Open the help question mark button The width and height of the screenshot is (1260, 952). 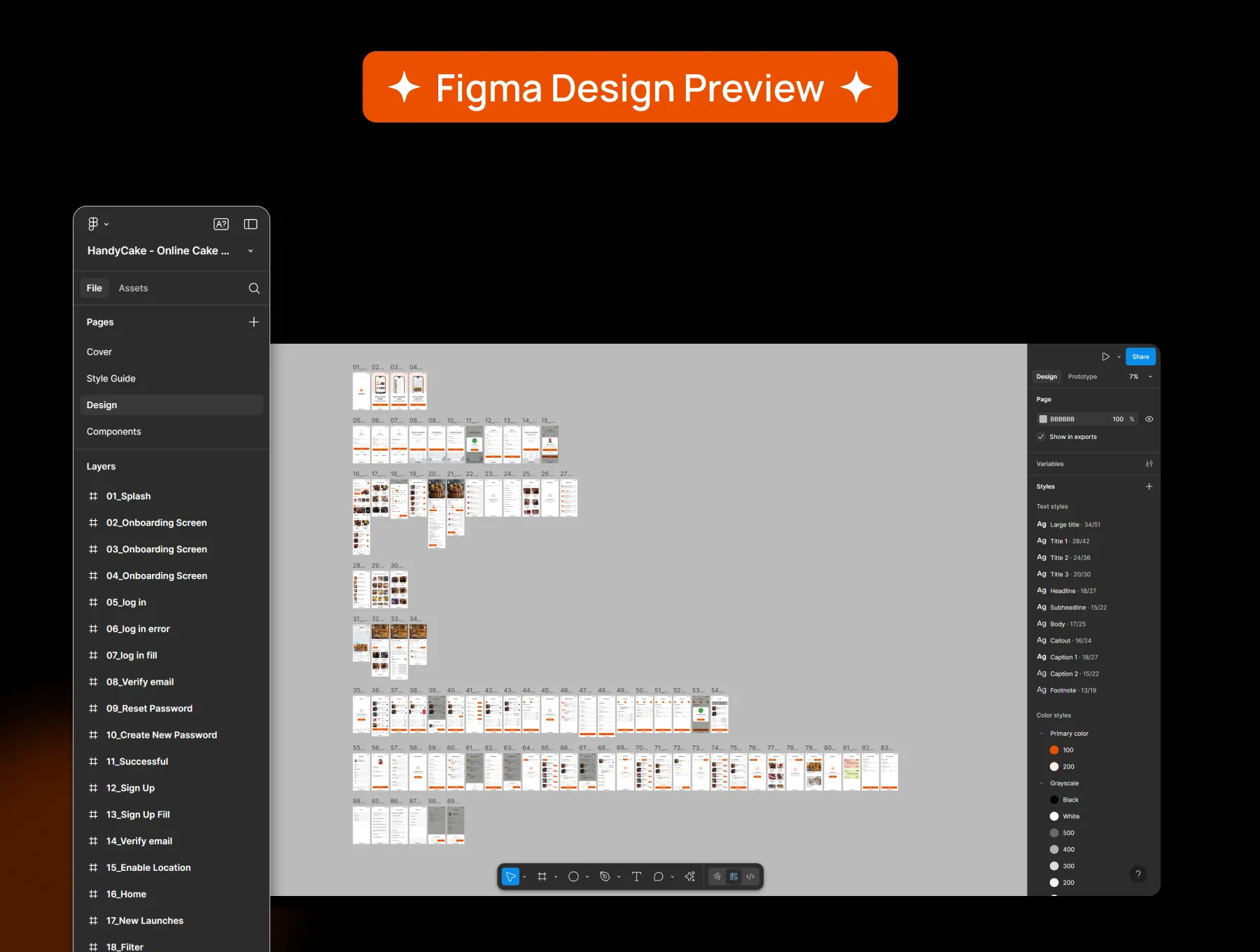[x=1138, y=874]
